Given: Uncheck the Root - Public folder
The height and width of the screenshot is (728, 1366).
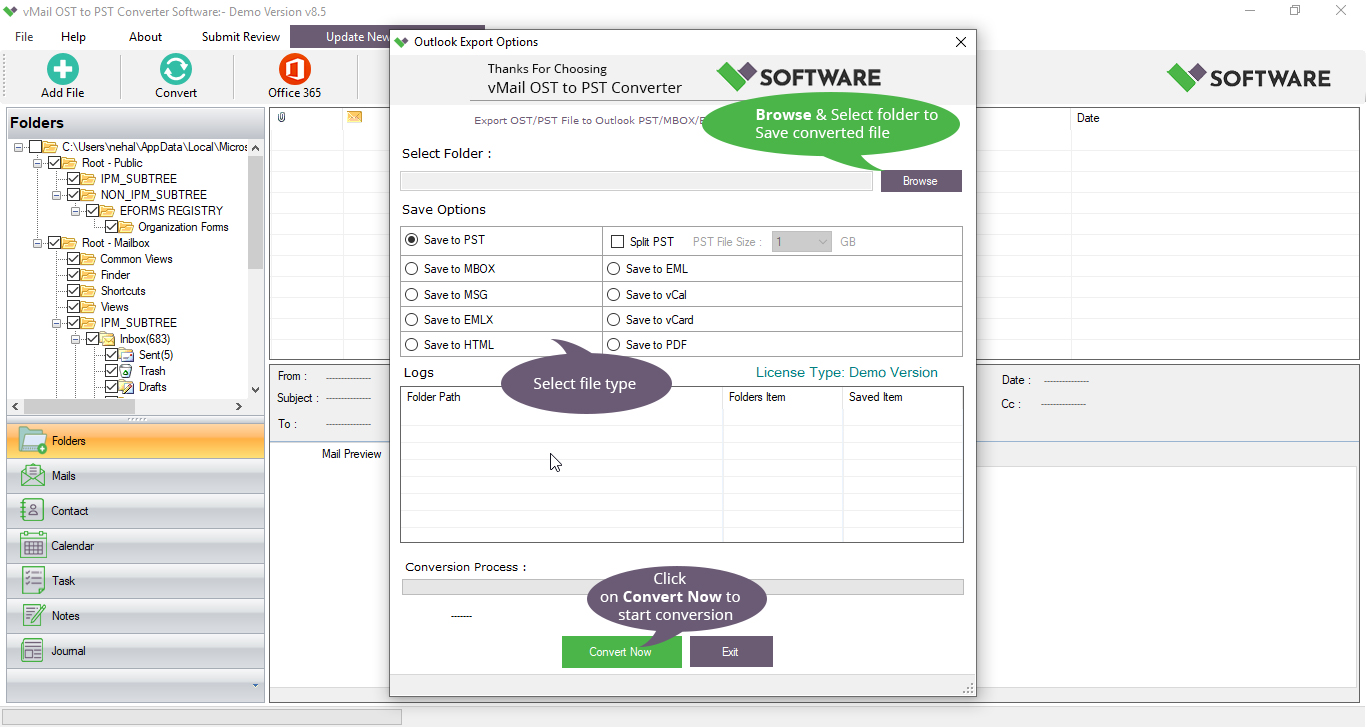Looking at the screenshot, I should click(55, 163).
